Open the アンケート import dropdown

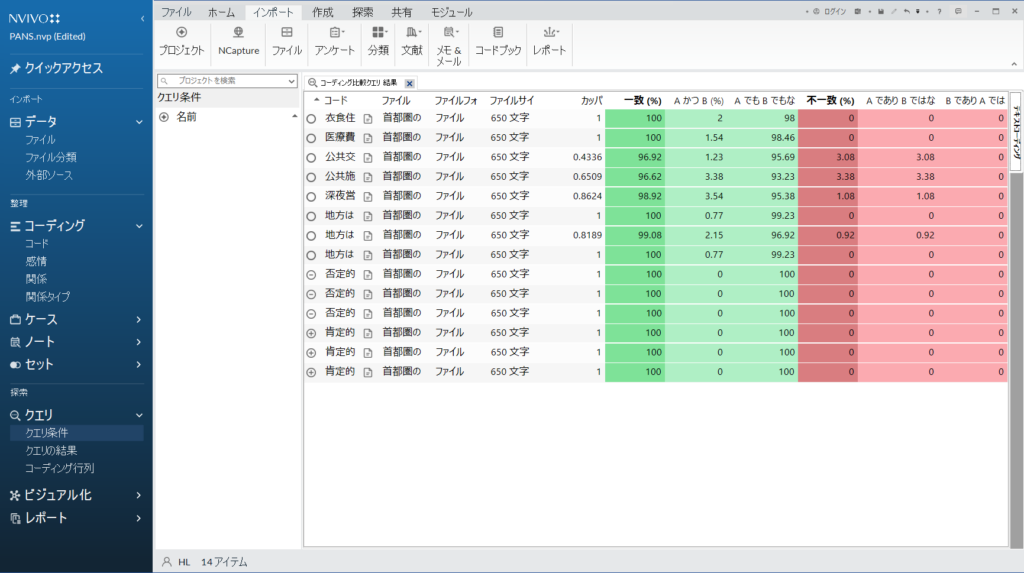click(x=334, y=40)
